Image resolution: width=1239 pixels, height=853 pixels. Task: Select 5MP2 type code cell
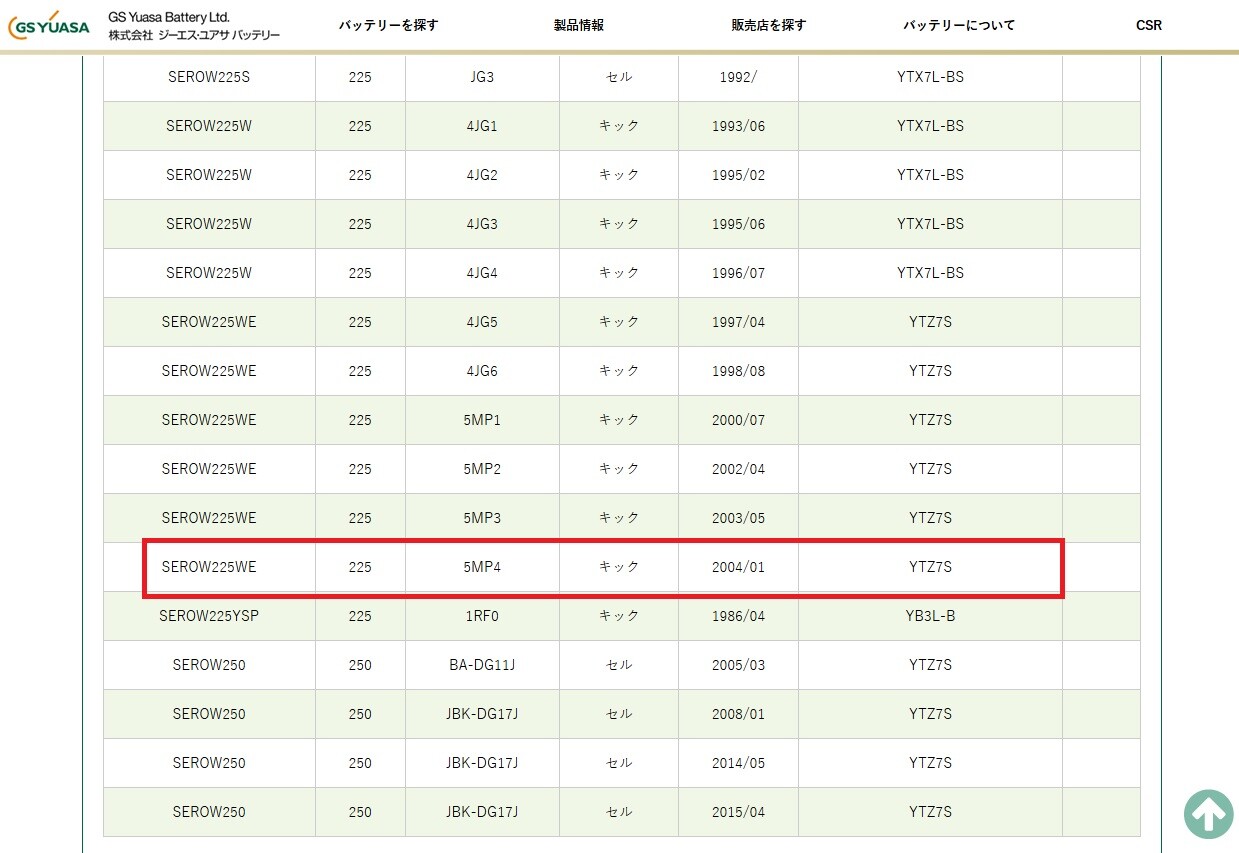pos(482,469)
